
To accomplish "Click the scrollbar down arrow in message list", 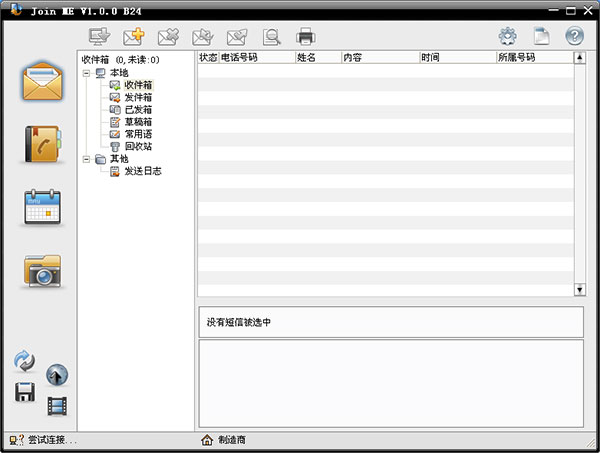I will pyautogui.click(x=580, y=290).
